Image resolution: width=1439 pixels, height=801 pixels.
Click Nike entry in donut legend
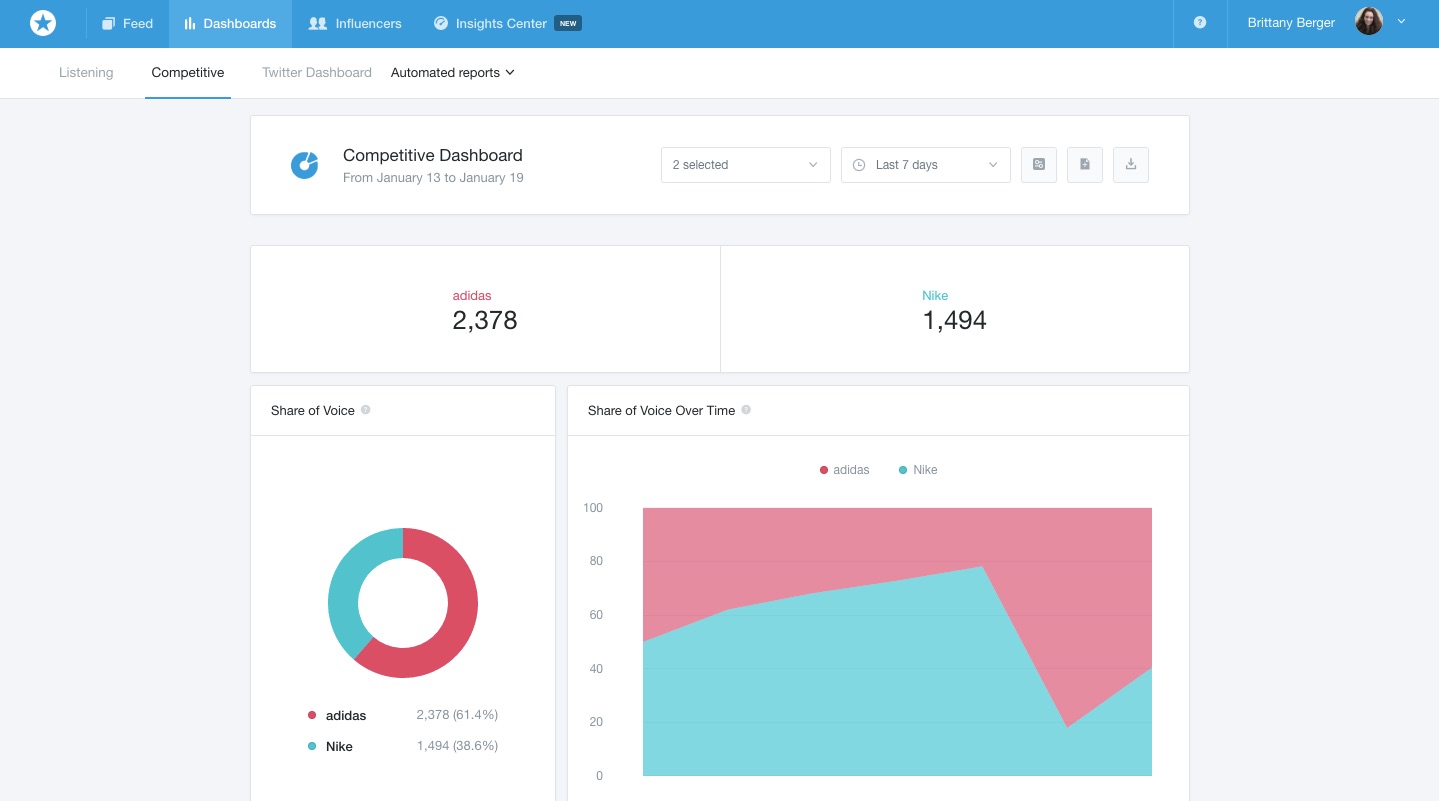[330, 747]
